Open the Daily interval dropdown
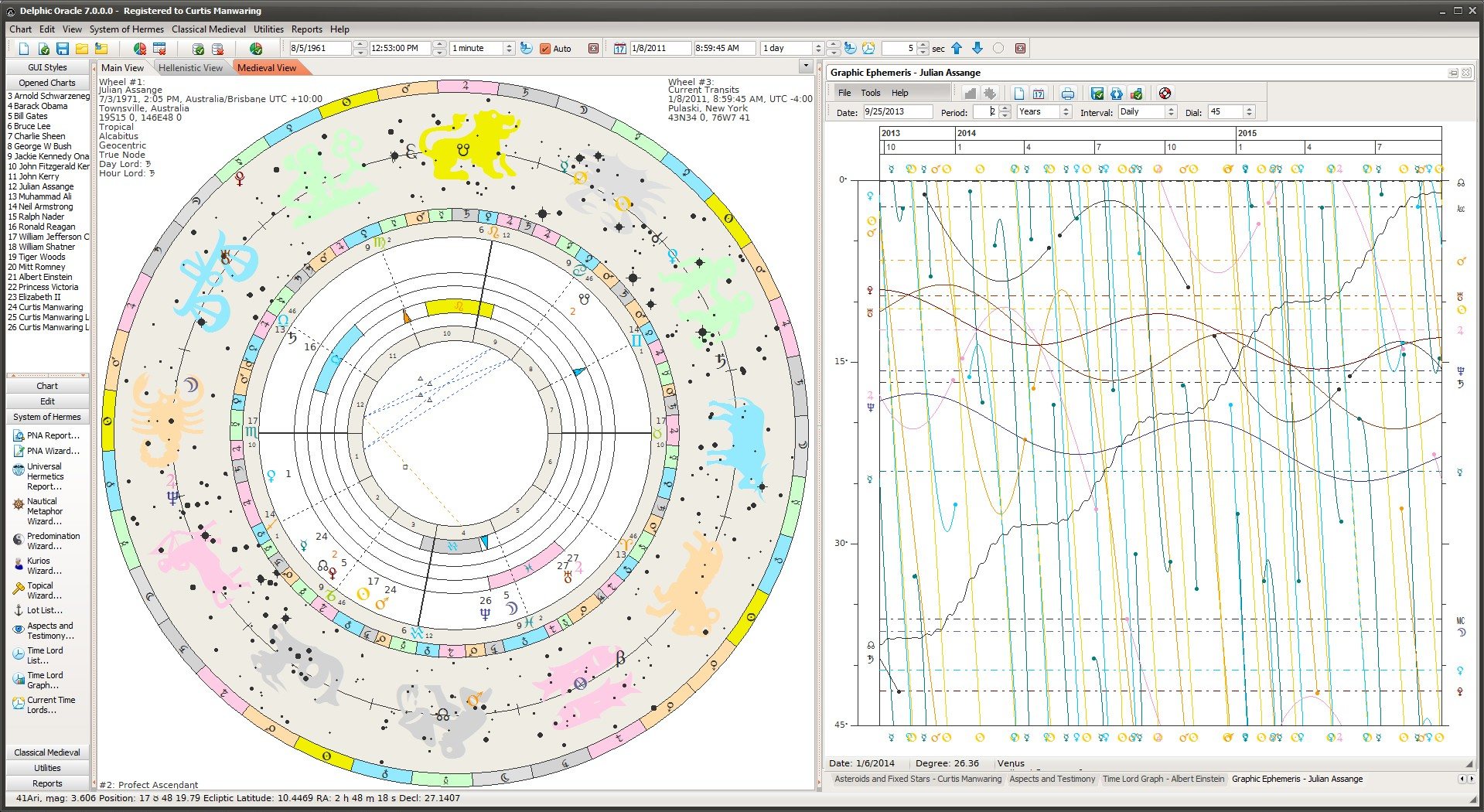This screenshot has width=1484, height=812. (1171, 112)
